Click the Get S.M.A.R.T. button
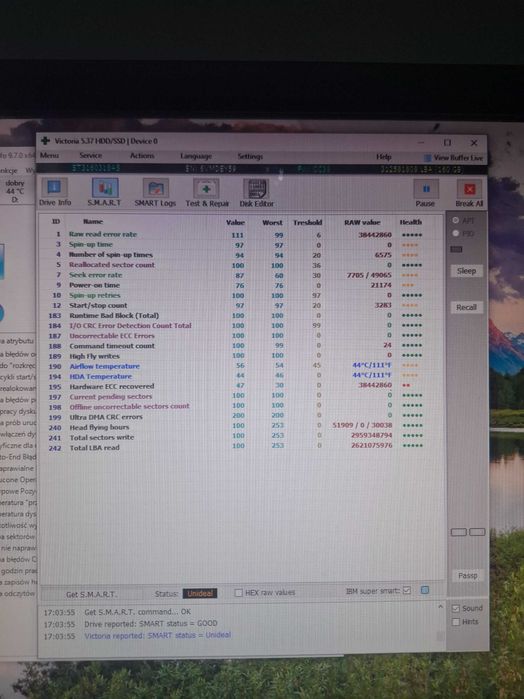524x699 pixels. click(x=91, y=594)
